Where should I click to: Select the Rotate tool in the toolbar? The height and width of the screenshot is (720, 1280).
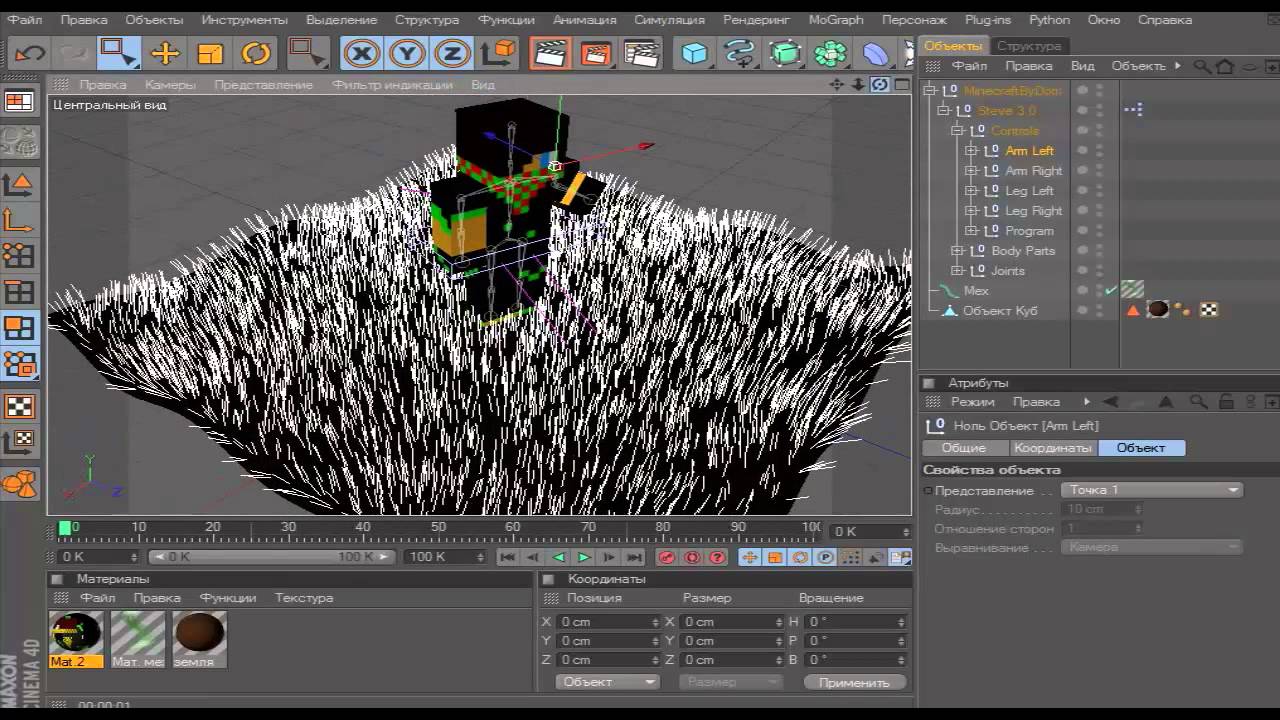(x=256, y=54)
